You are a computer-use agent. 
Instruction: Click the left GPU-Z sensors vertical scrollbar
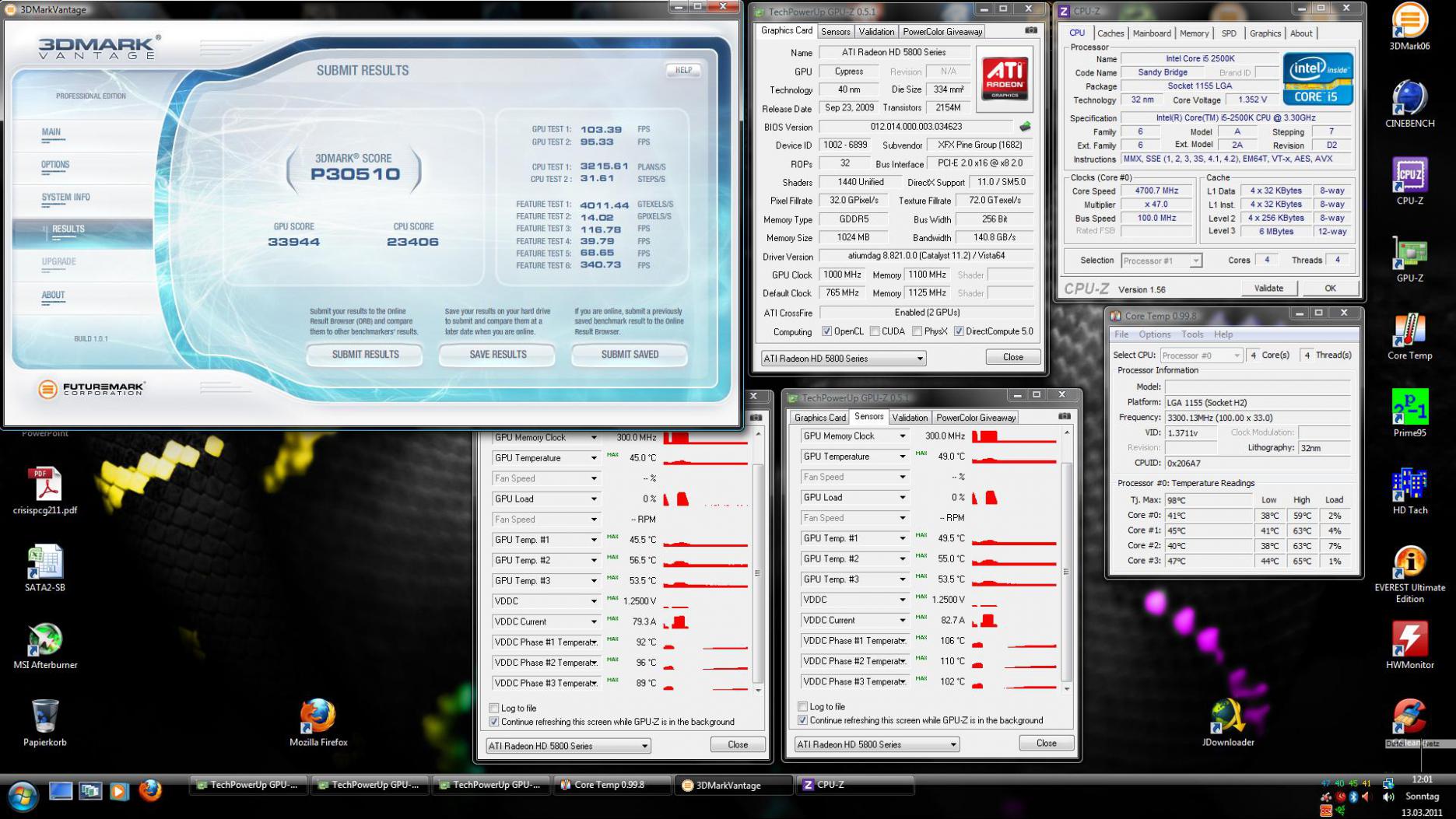coord(758,562)
